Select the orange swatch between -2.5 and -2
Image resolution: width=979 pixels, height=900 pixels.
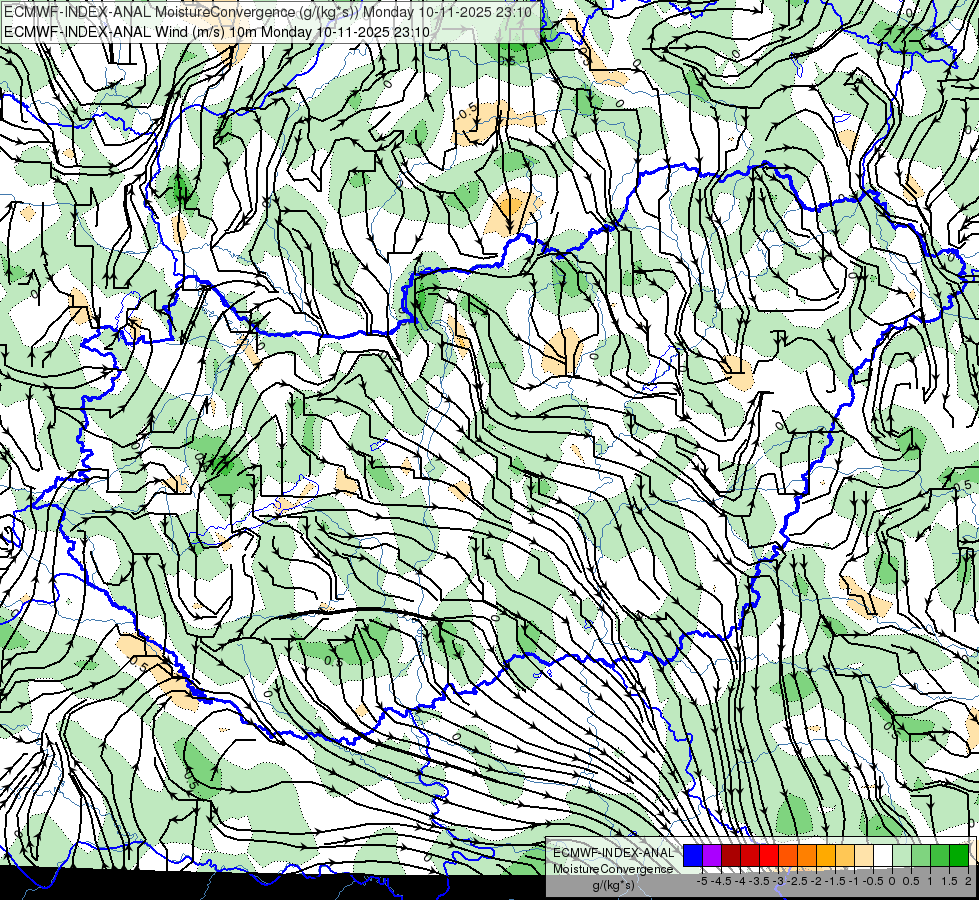tap(807, 856)
